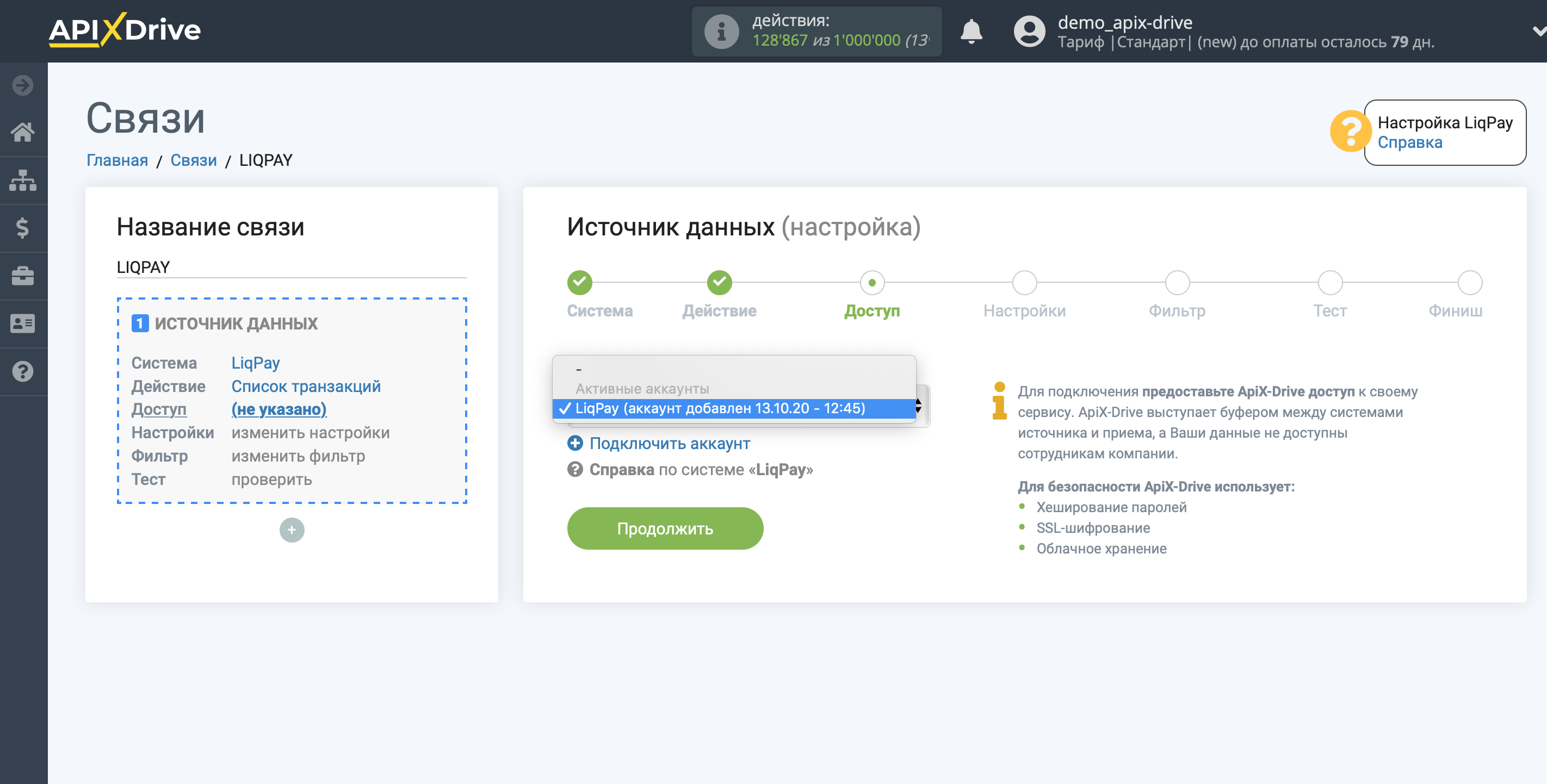
Task: Open Справка link in LiqPay help box
Action: 1409,142
